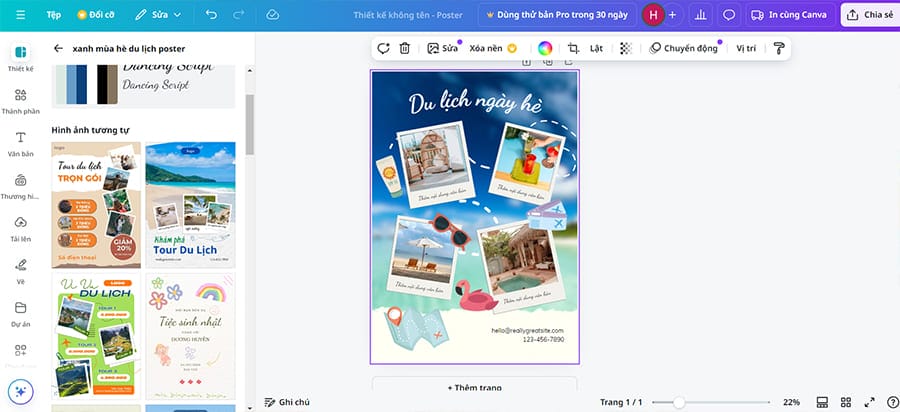Enter fullscreen presentation mode

click(x=870, y=402)
